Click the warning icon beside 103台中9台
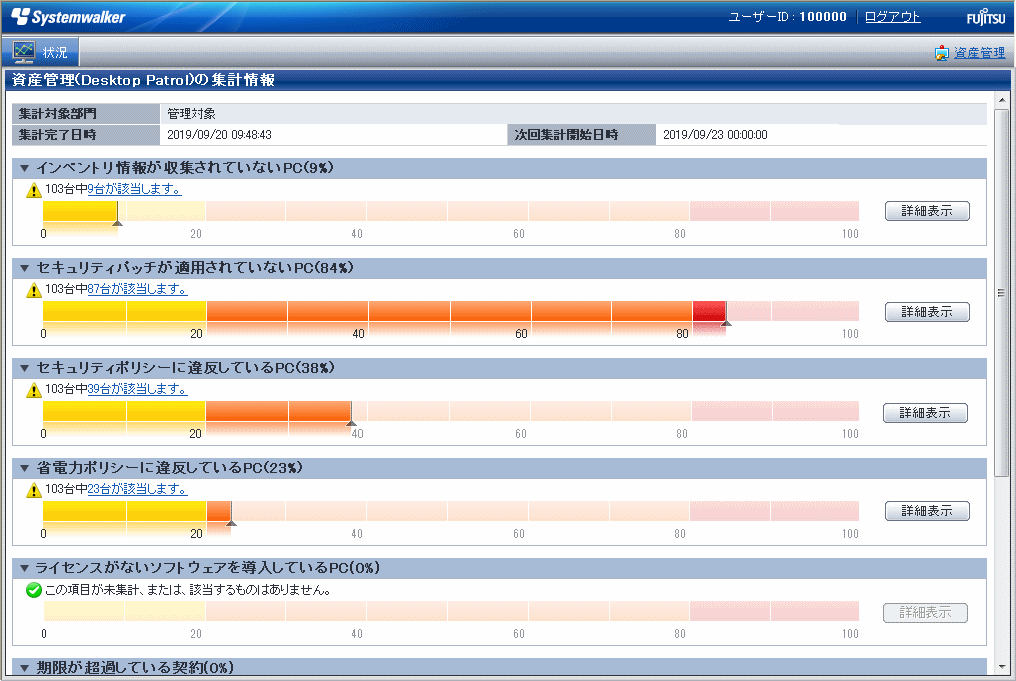This screenshot has height=681, width=1016. point(34,190)
